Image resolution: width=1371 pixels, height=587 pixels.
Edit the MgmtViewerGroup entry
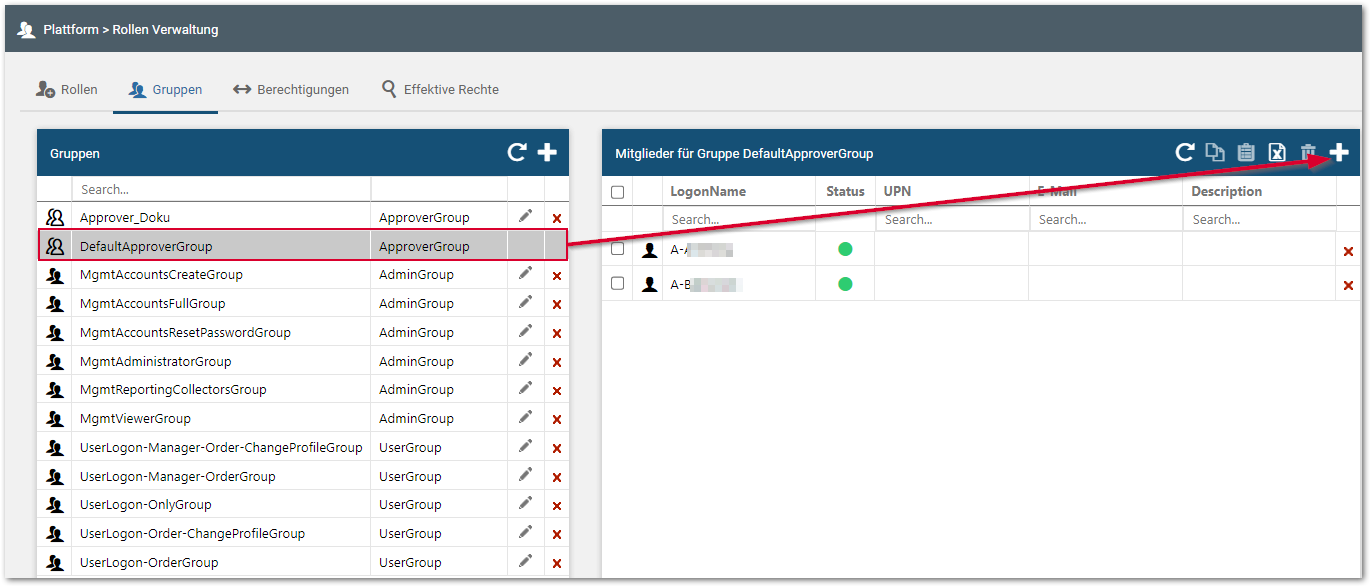[x=525, y=417]
